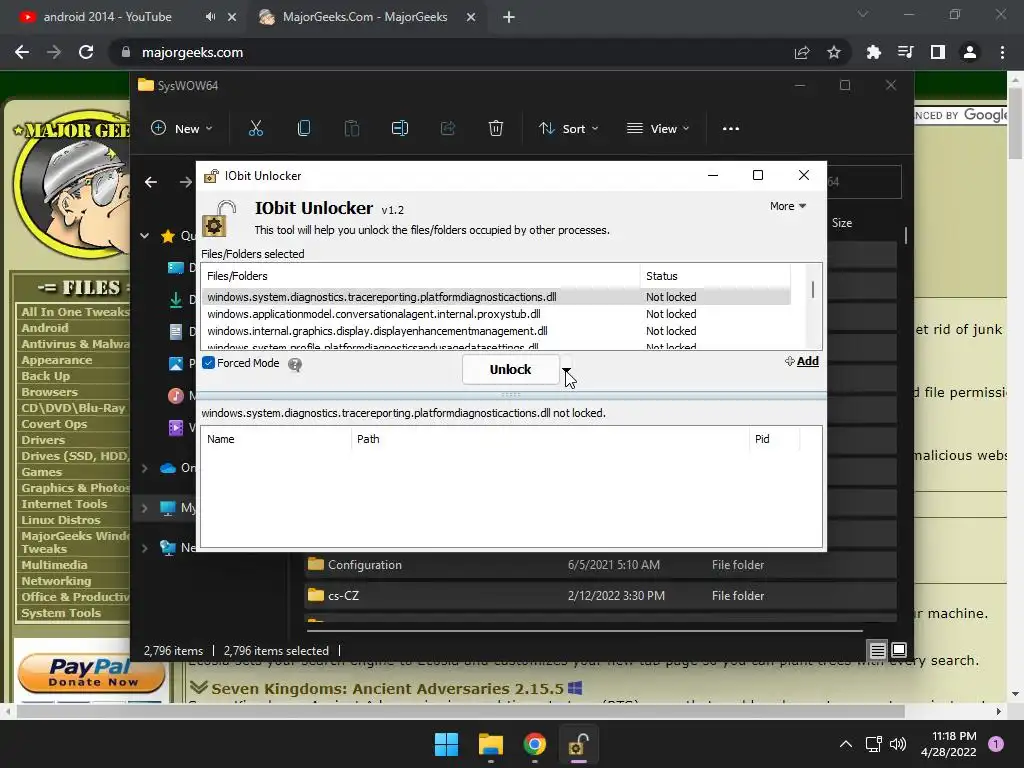1024x768 pixels.
Task: Click the browser back arrow
Action: pos(22,52)
